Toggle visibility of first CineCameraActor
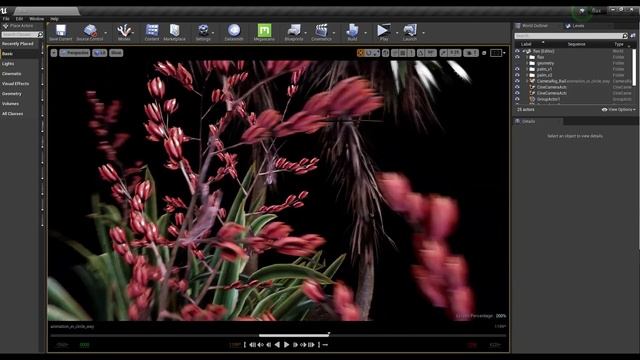 point(517,87)
